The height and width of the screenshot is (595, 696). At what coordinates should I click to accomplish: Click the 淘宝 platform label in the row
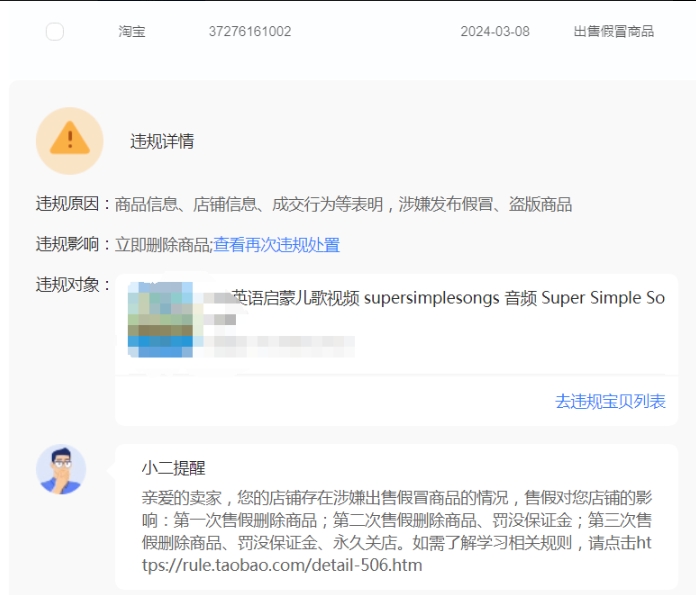(x=132, y=32)
